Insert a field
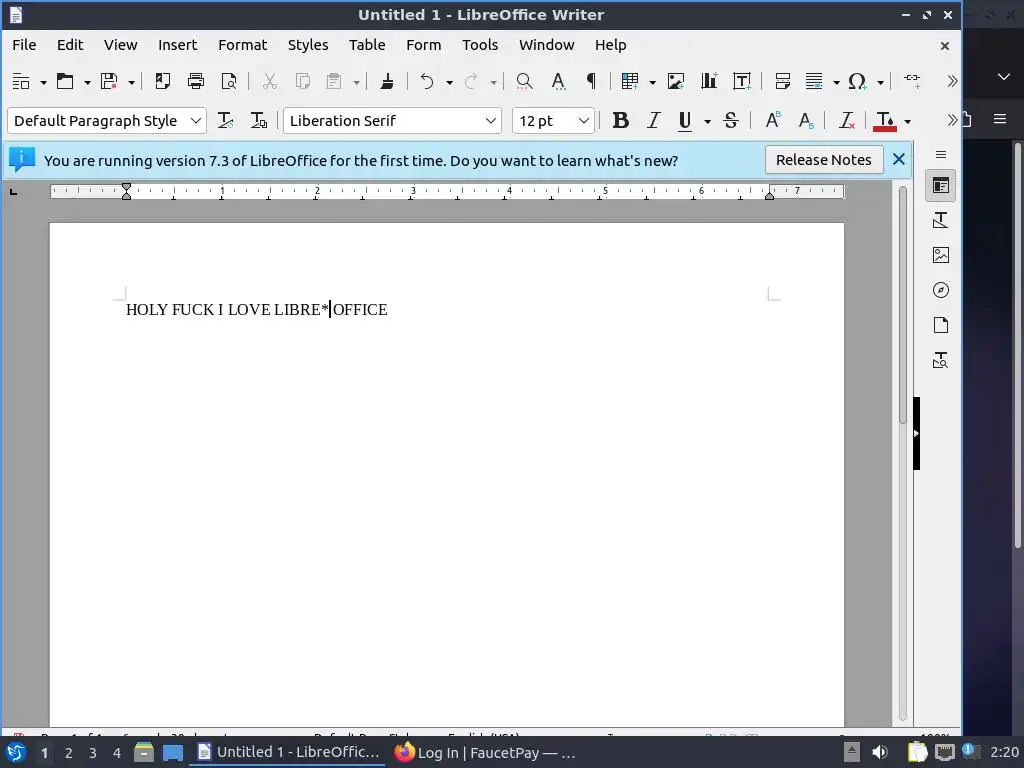 (x=814, y=81)
